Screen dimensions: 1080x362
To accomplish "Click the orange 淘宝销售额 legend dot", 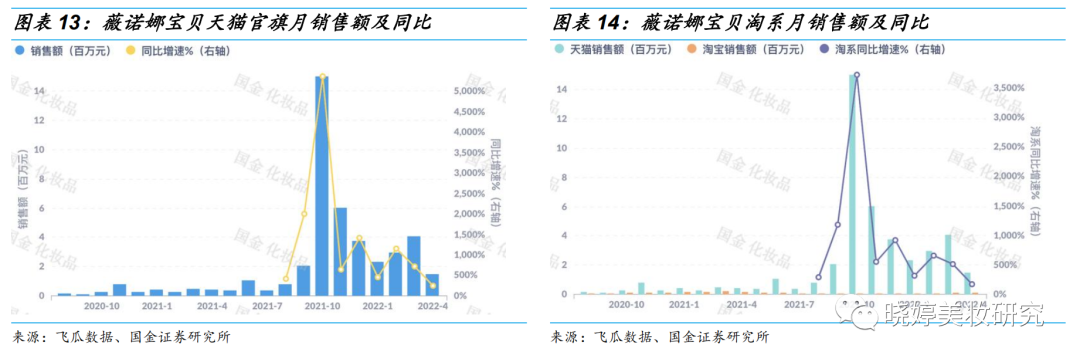I will 692,50.
